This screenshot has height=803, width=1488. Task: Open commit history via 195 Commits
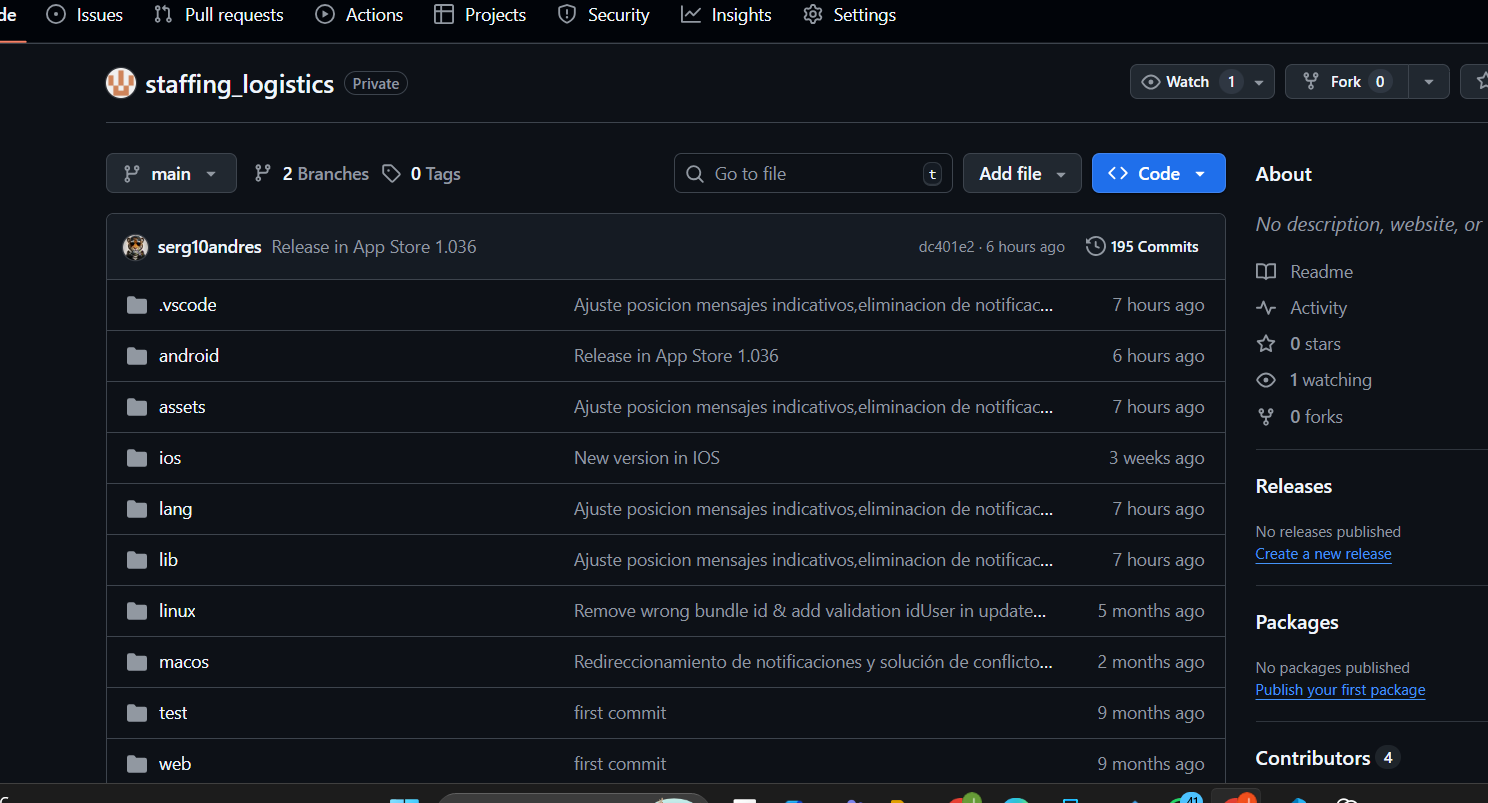pos(1142,247)
